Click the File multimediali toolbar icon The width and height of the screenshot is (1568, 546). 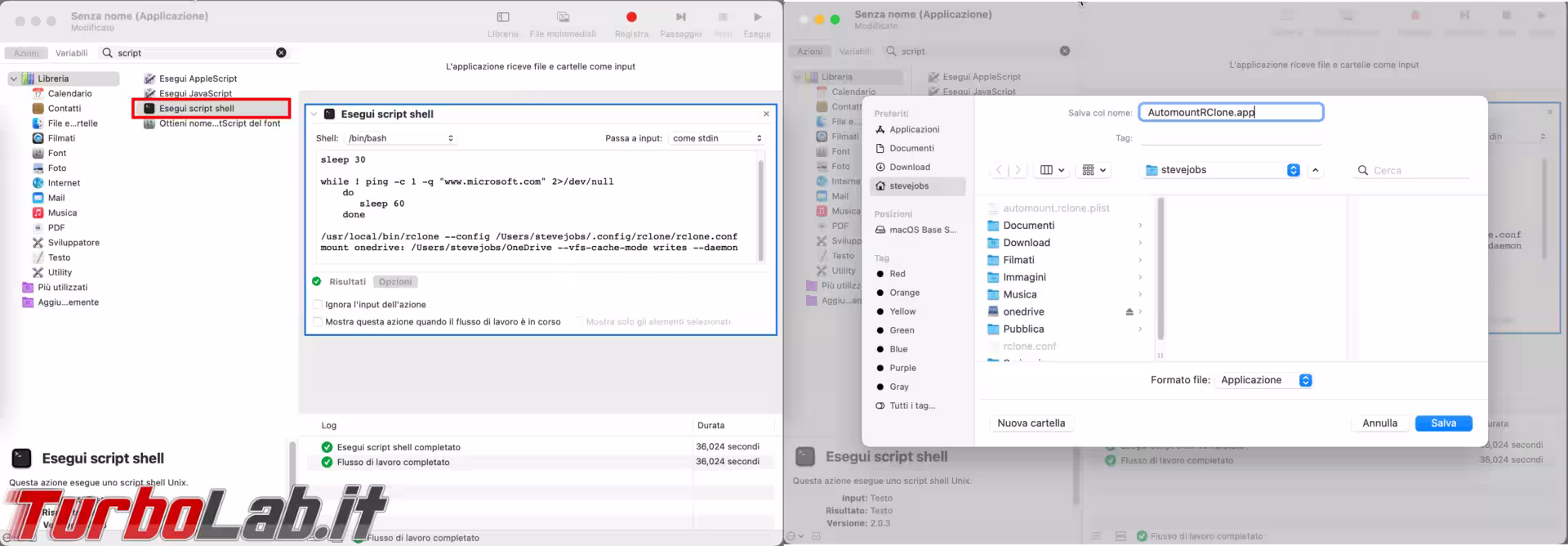tap(563, 17)
